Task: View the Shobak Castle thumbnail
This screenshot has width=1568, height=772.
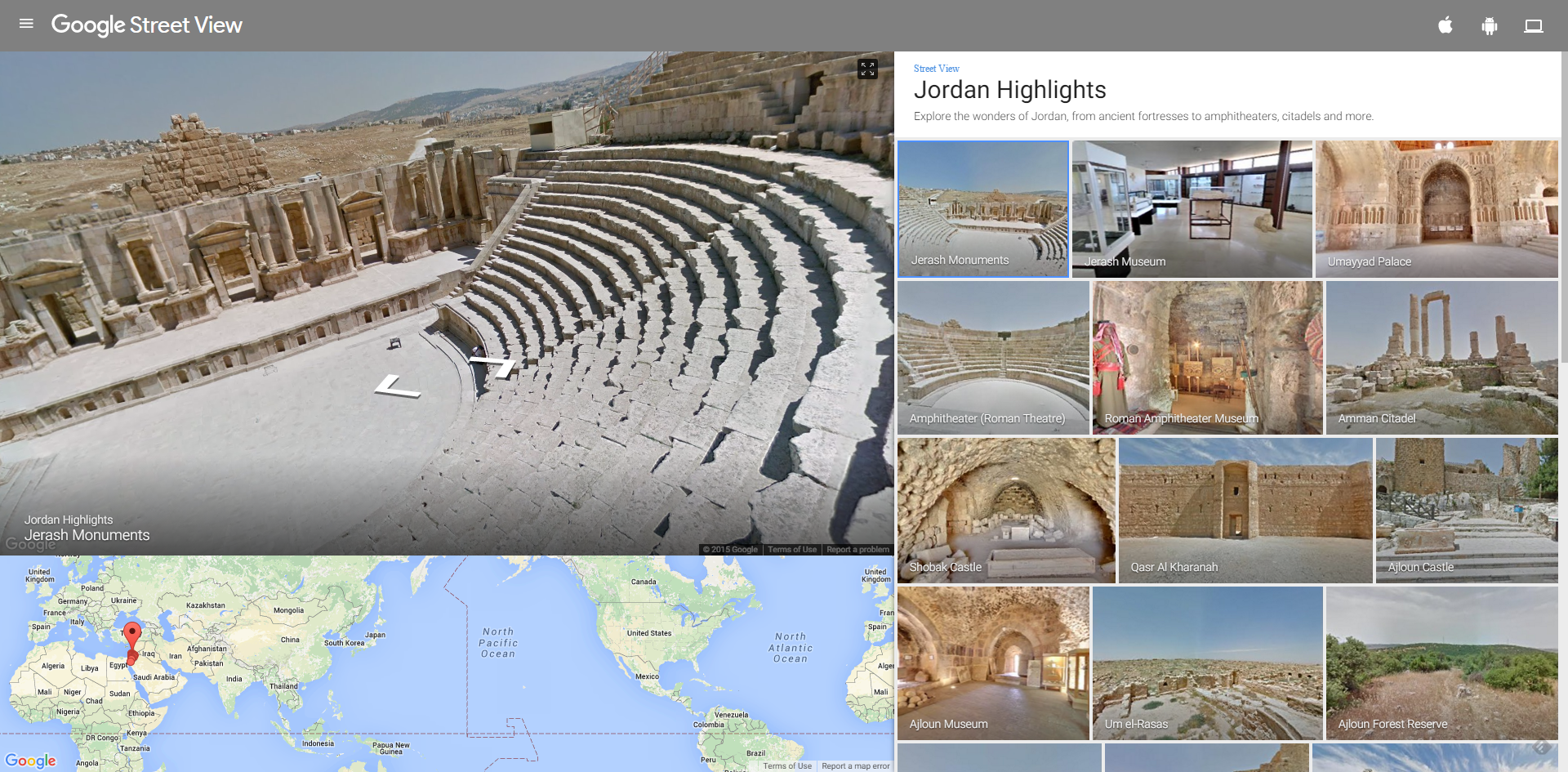Action: [1006, 511]
